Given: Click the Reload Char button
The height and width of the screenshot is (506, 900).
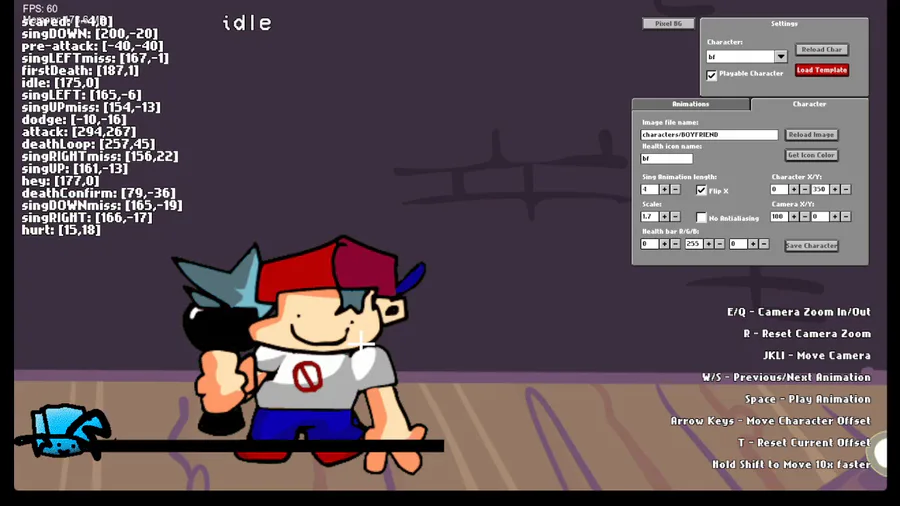Looking at the screenshot, I should pyautogui.click(x=822, y=49).
